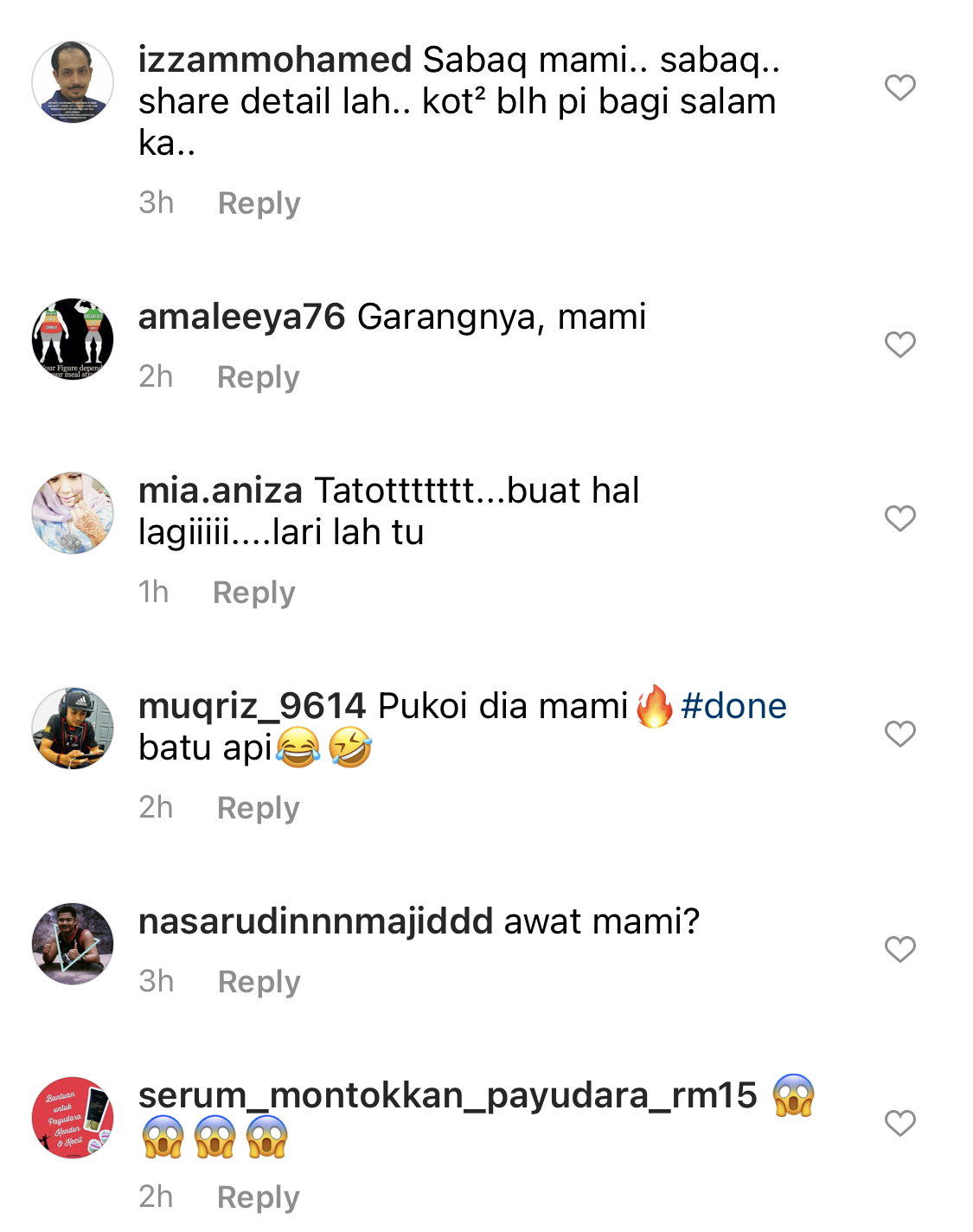
Task: Open mia.aniza's profile photo
Action: 73,513
